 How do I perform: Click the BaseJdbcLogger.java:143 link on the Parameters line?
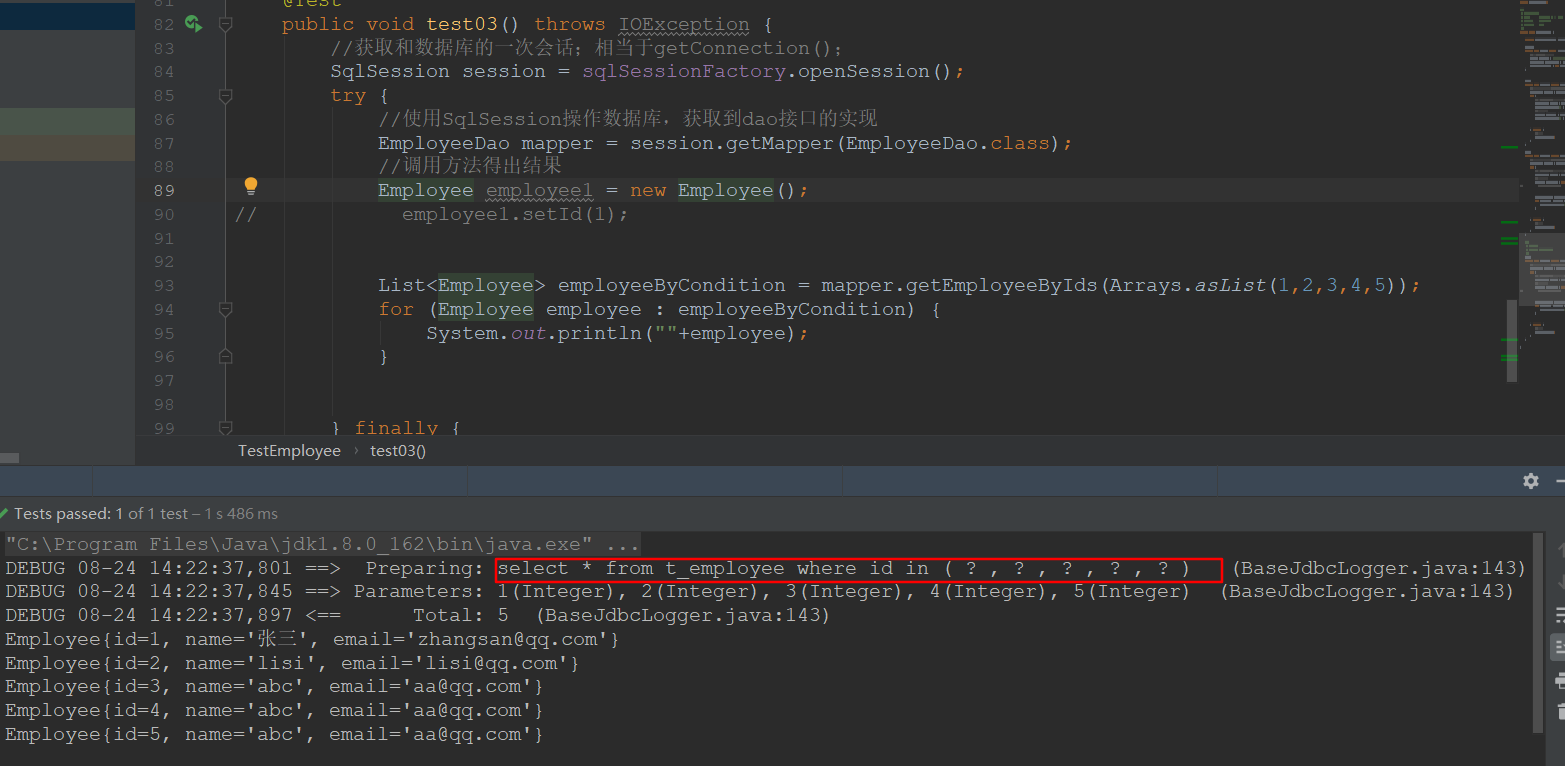[1366, 592]
